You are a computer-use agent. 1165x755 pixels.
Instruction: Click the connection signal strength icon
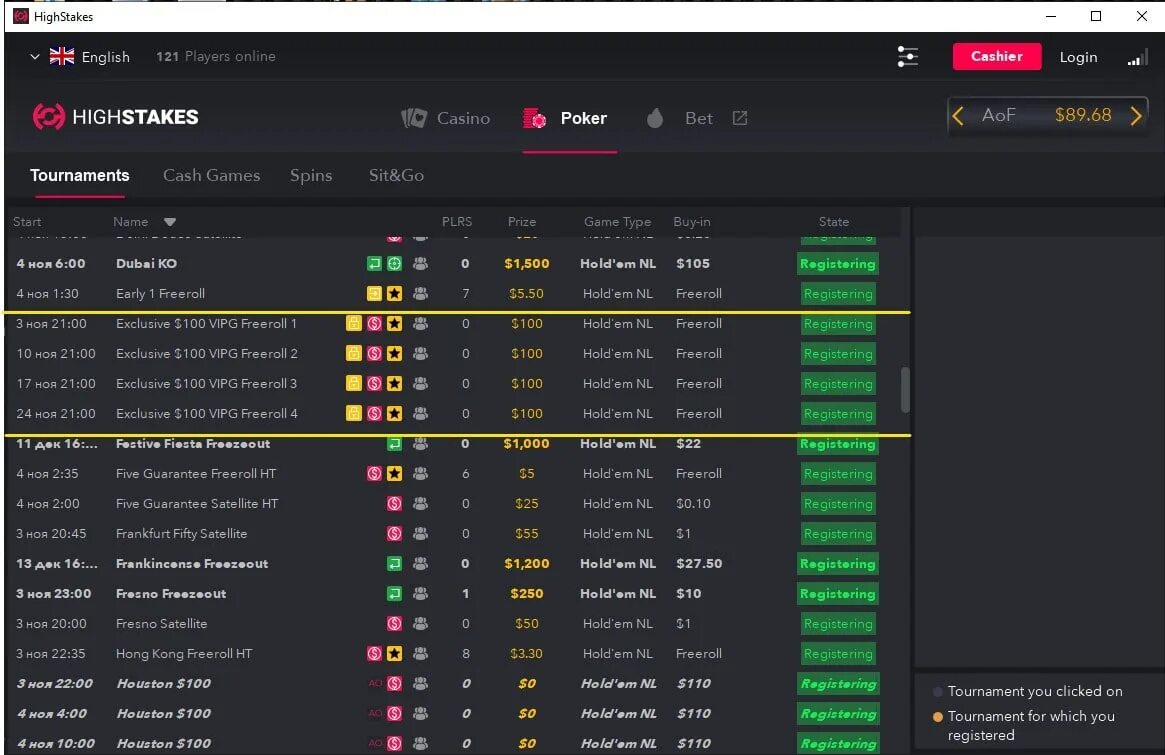pyautogui.click(x=1138, y=57)
